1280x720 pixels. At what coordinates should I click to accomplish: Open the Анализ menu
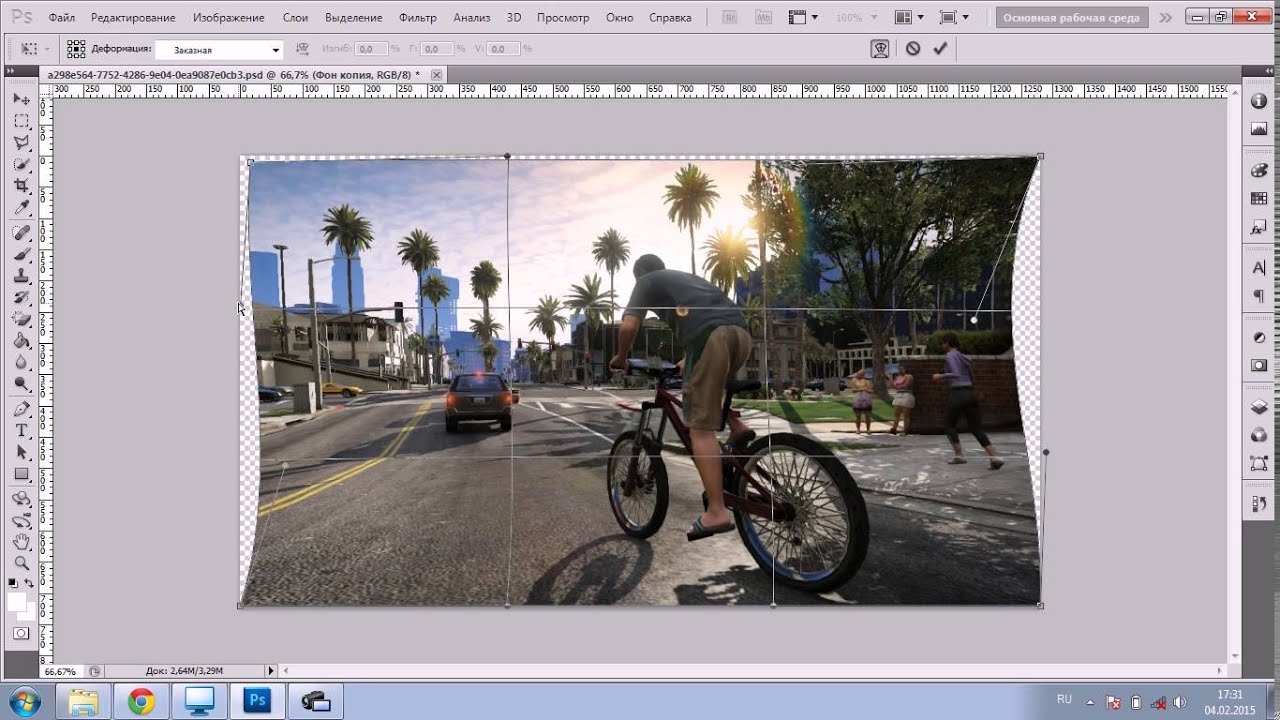click(x=472, y=18)
